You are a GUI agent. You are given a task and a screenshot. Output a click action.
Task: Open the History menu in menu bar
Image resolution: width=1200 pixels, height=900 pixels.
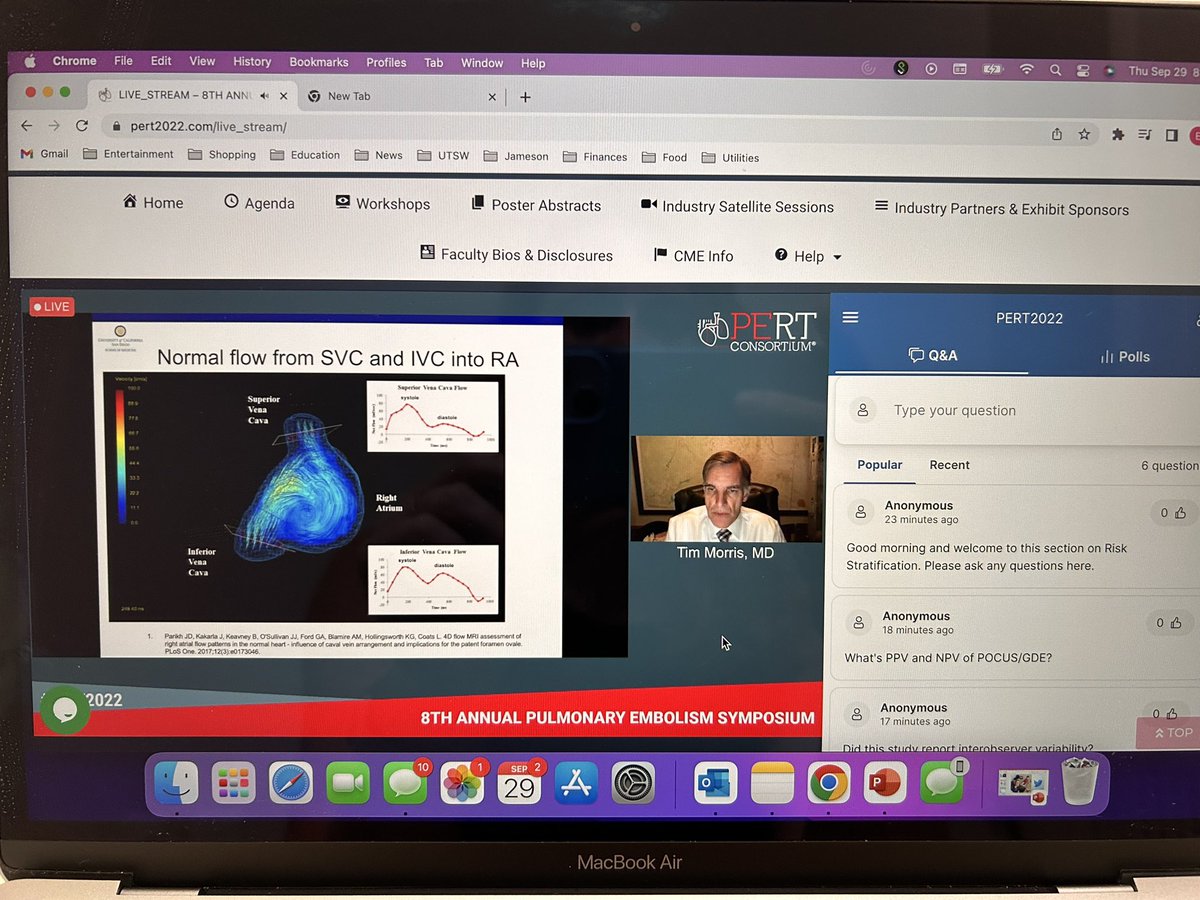(252, 61)
